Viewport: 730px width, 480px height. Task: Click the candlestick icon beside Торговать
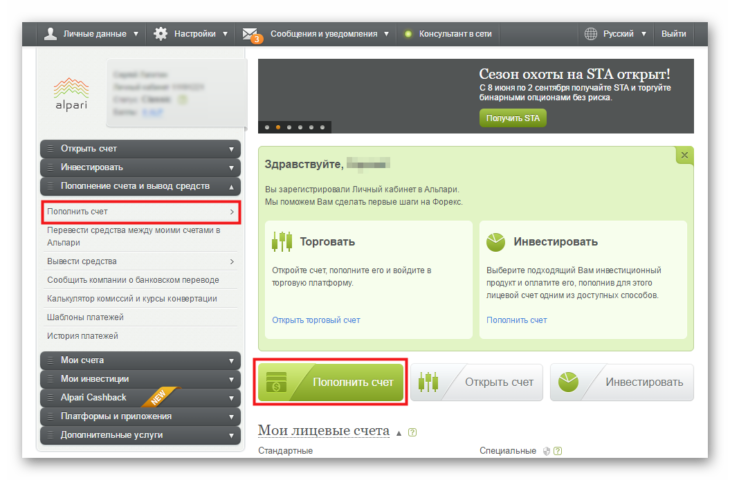(x=282, y=242)
